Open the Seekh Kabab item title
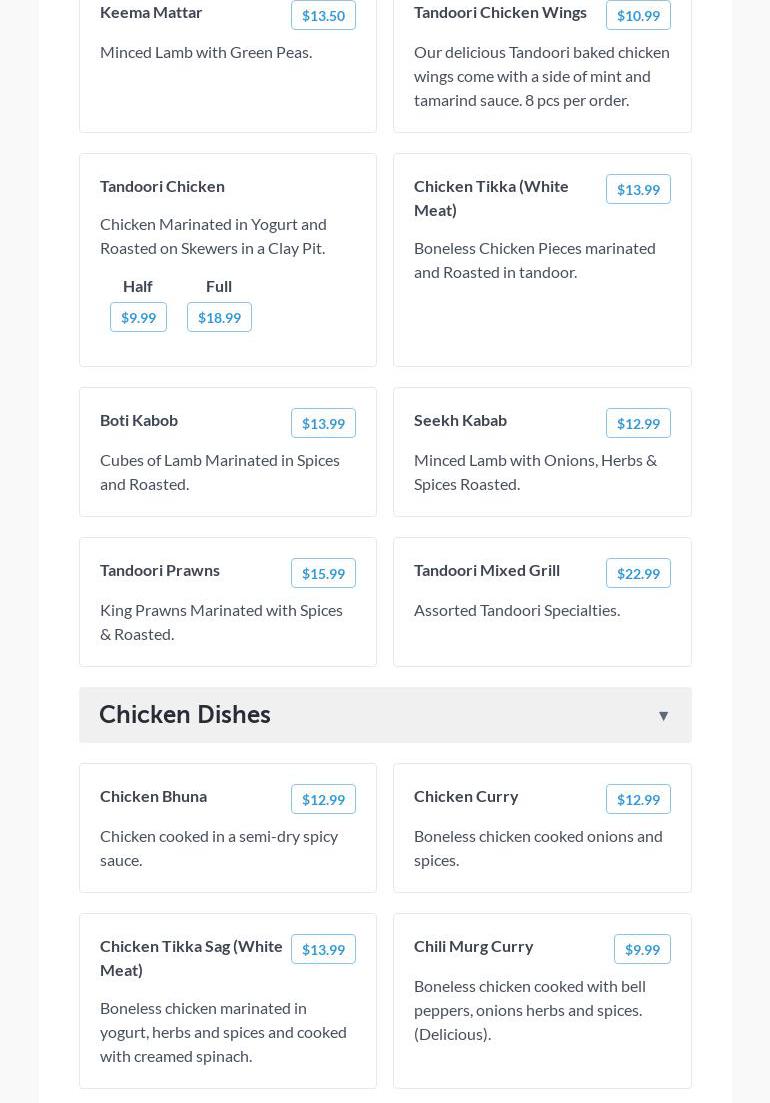This screenshot has width=770, height=1103. pyautogui.click(x=460, y=420)
